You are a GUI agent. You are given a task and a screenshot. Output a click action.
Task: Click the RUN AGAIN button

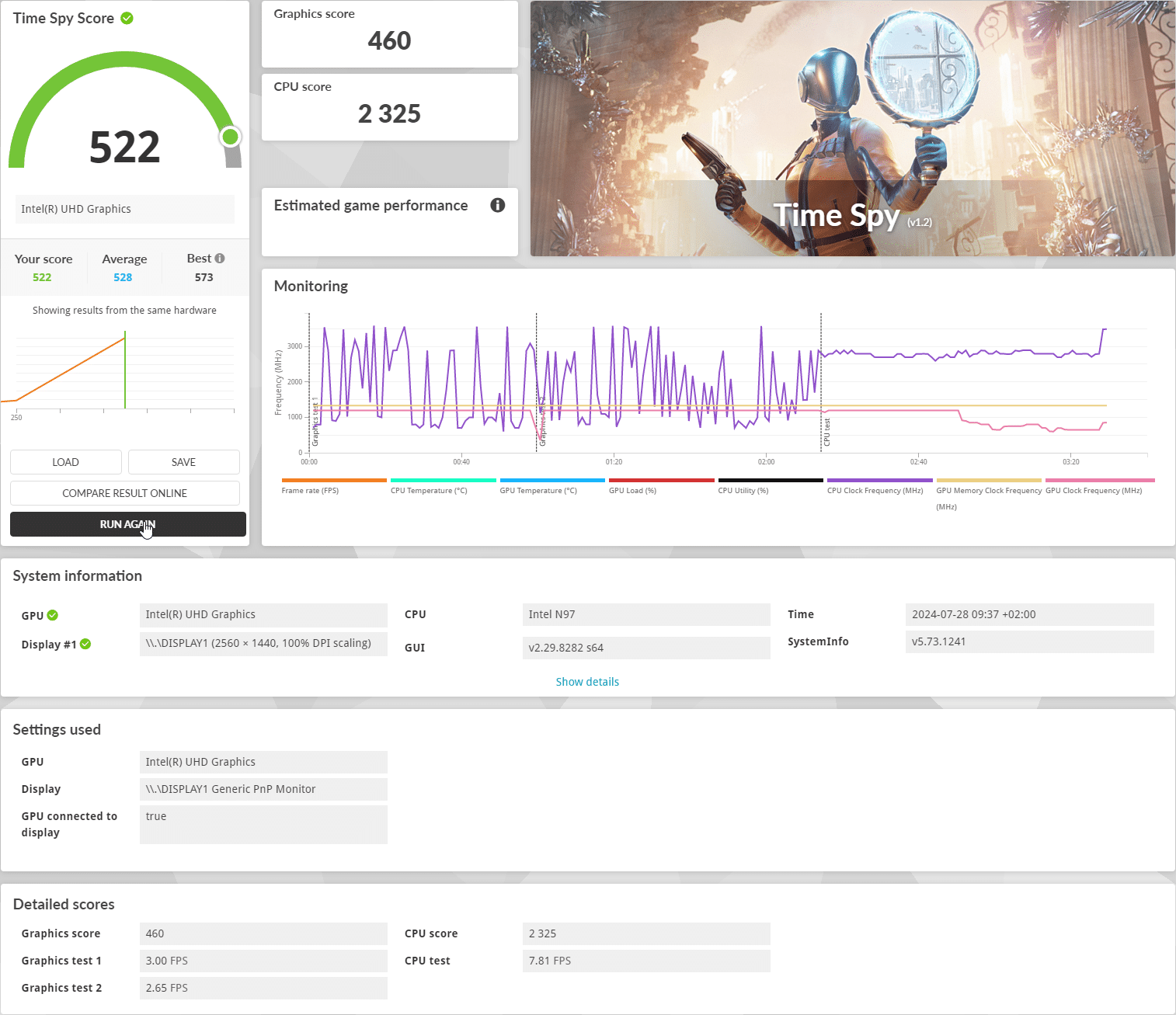coord(127,524)
